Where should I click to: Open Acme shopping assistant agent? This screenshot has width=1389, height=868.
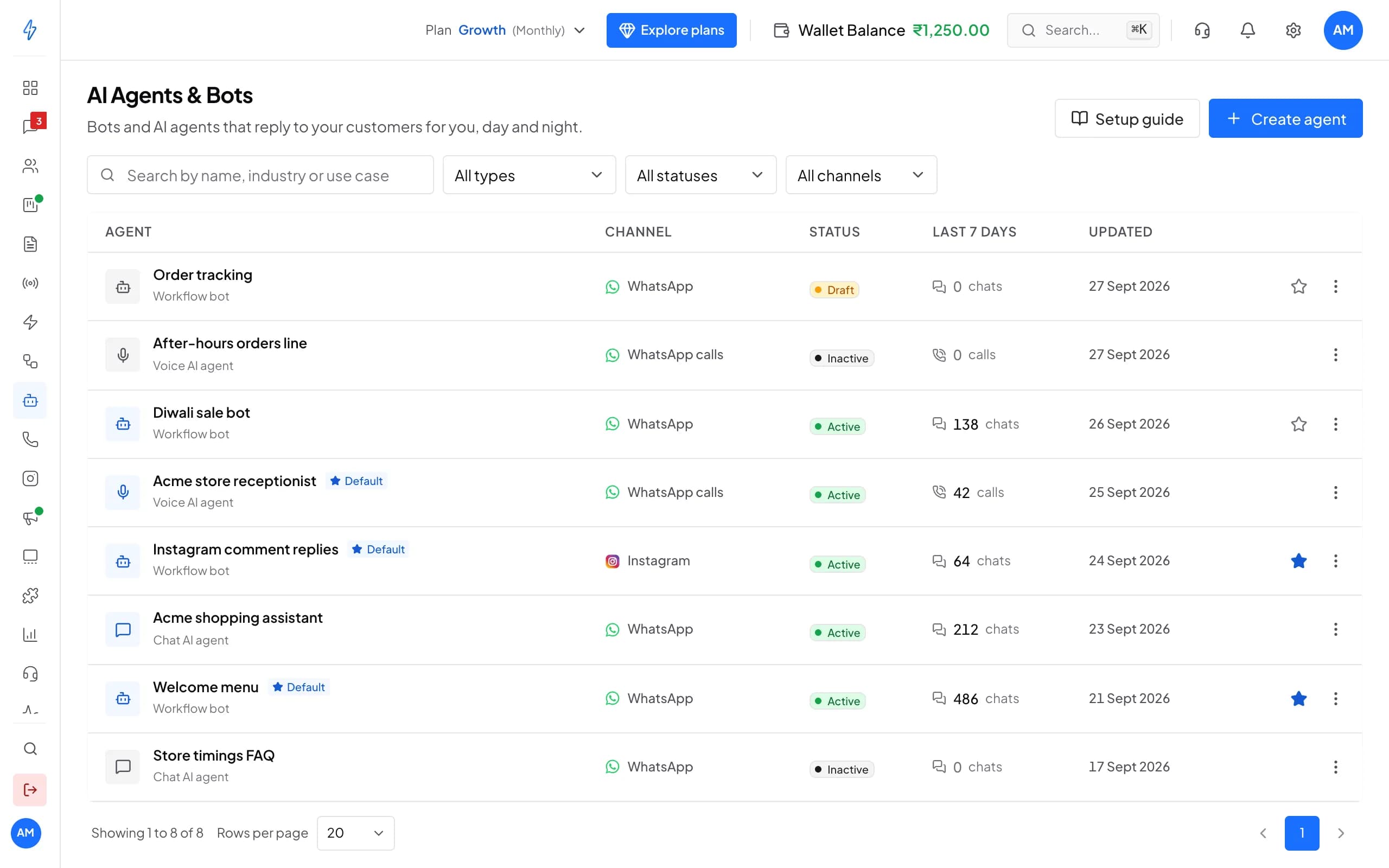point(238,618)
